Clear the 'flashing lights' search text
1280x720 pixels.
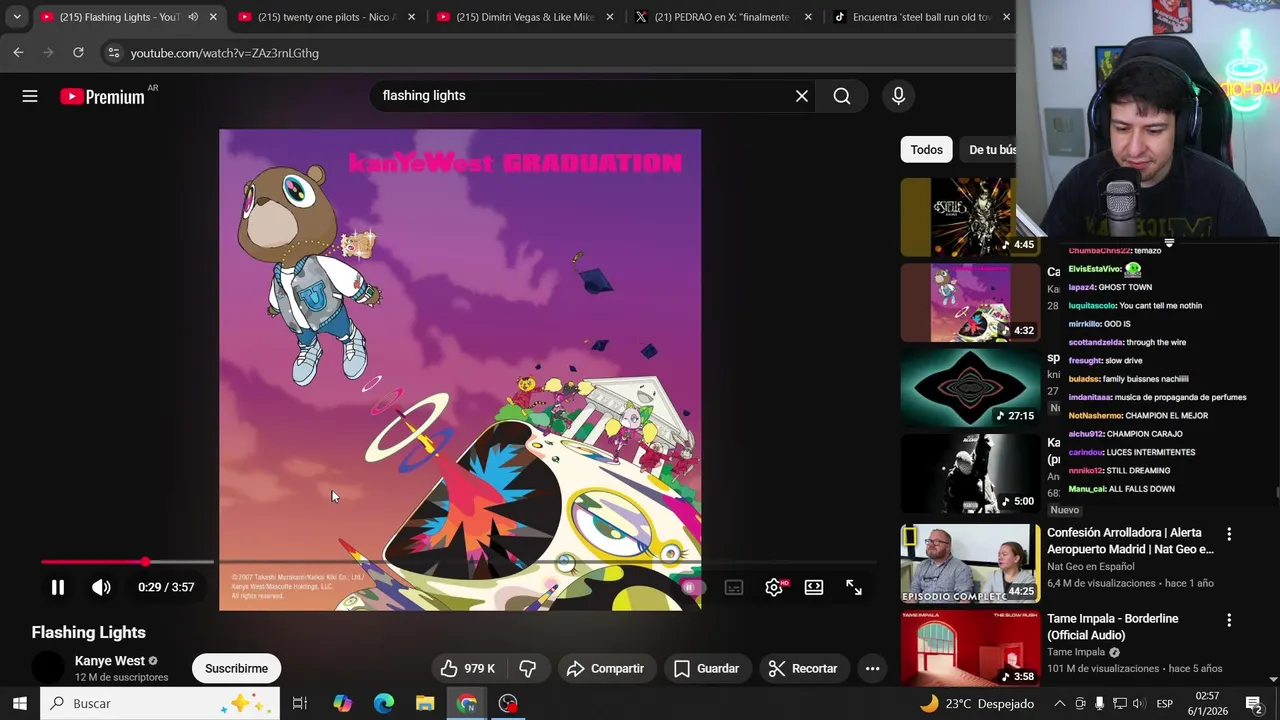pos(802,96)
